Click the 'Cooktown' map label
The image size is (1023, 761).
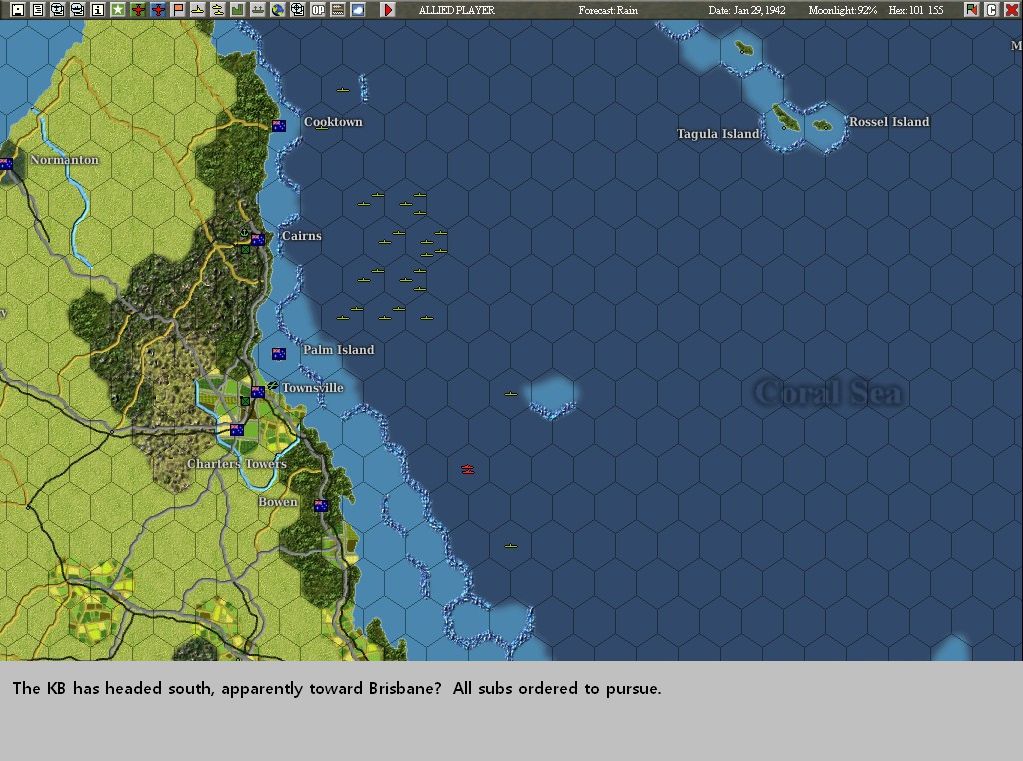click(x=333, y=122)
